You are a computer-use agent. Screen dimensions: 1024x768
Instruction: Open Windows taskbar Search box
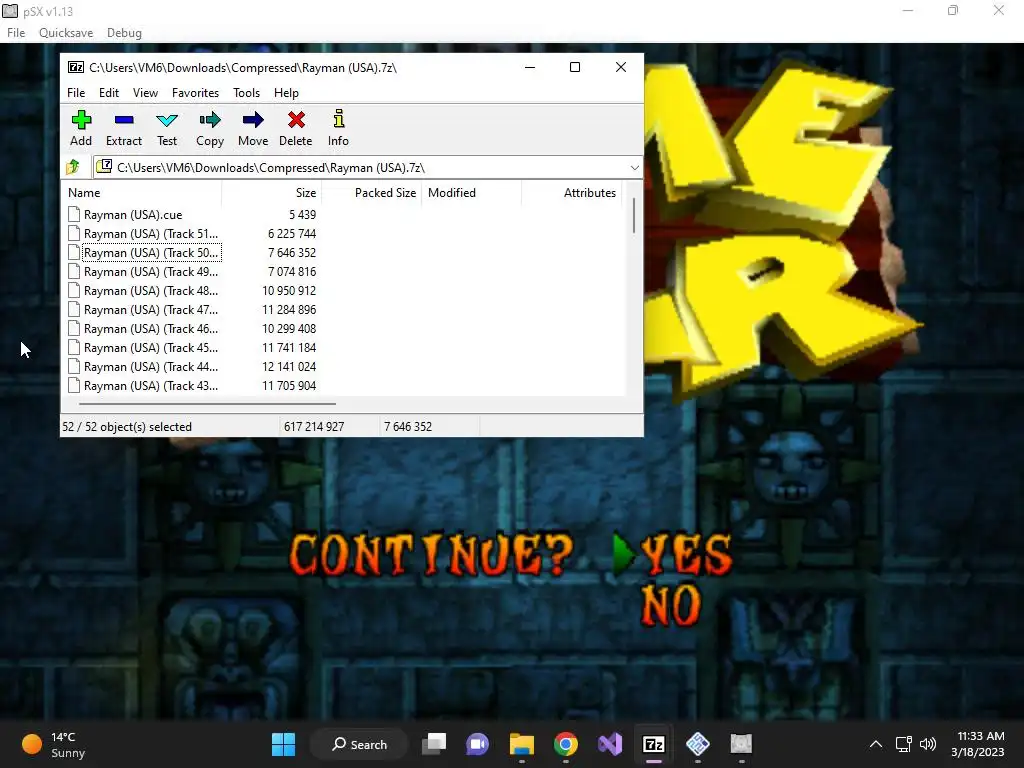click(359, 744)
